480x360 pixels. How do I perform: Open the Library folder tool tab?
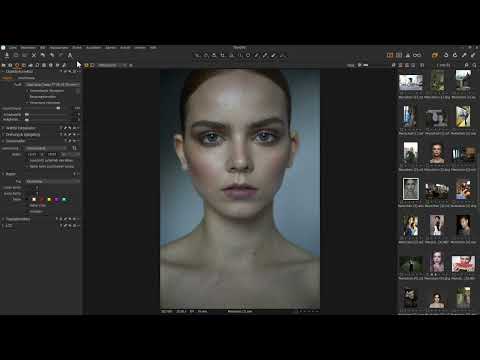click(3, 65)
